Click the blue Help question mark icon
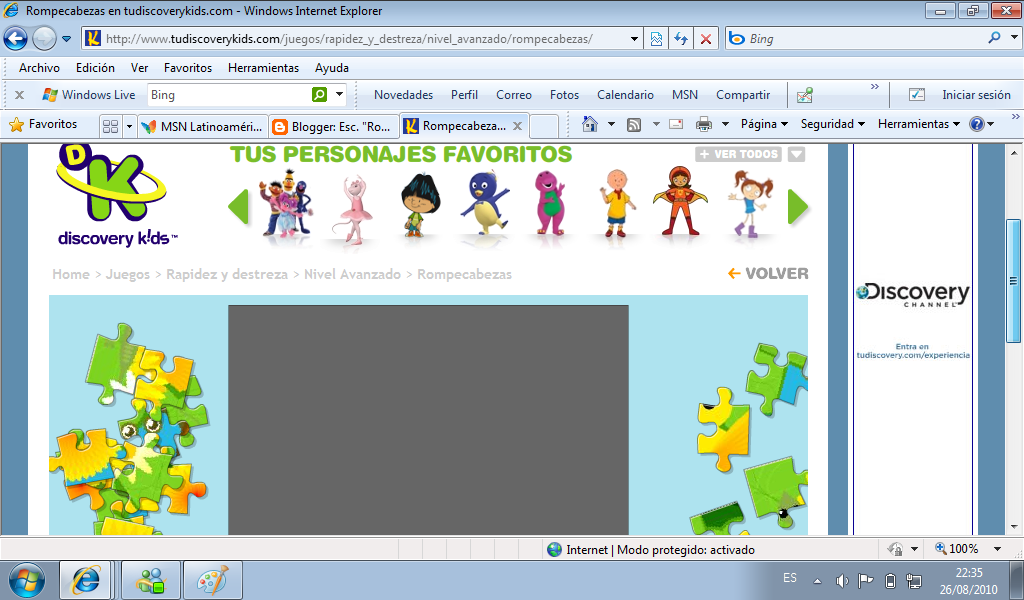The image size is (1024, 600). tap(977, 124)
